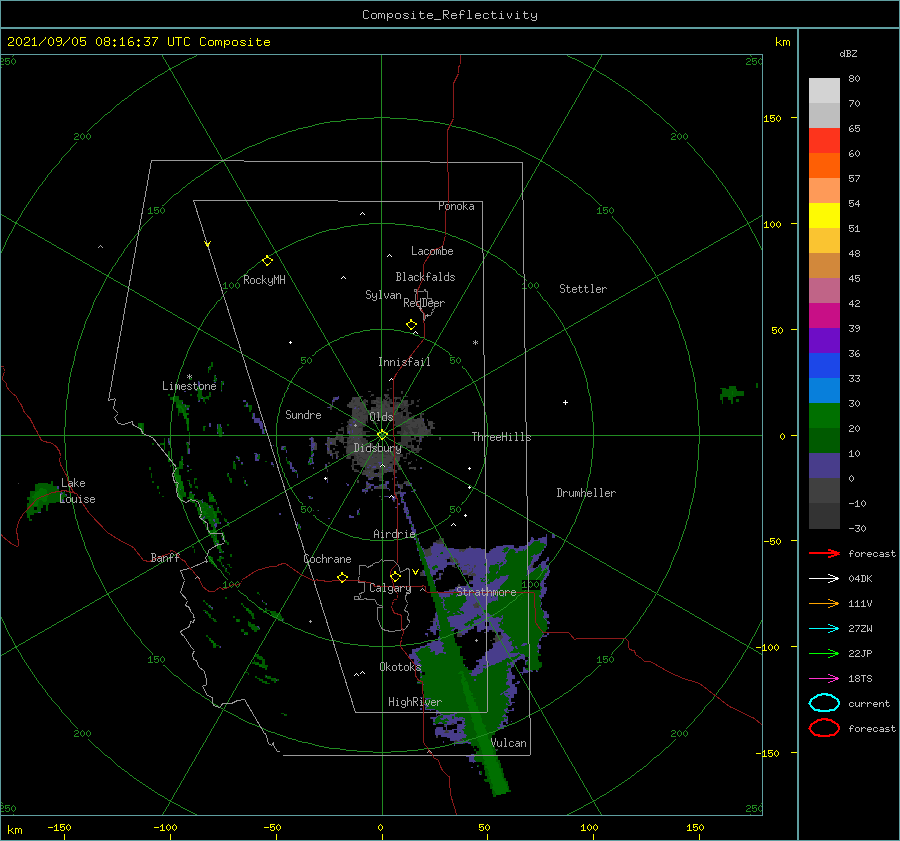The image size is (900, 841).
Task: Click the Lacombe label
Action: pyautogui.click(x=432, y=251)
